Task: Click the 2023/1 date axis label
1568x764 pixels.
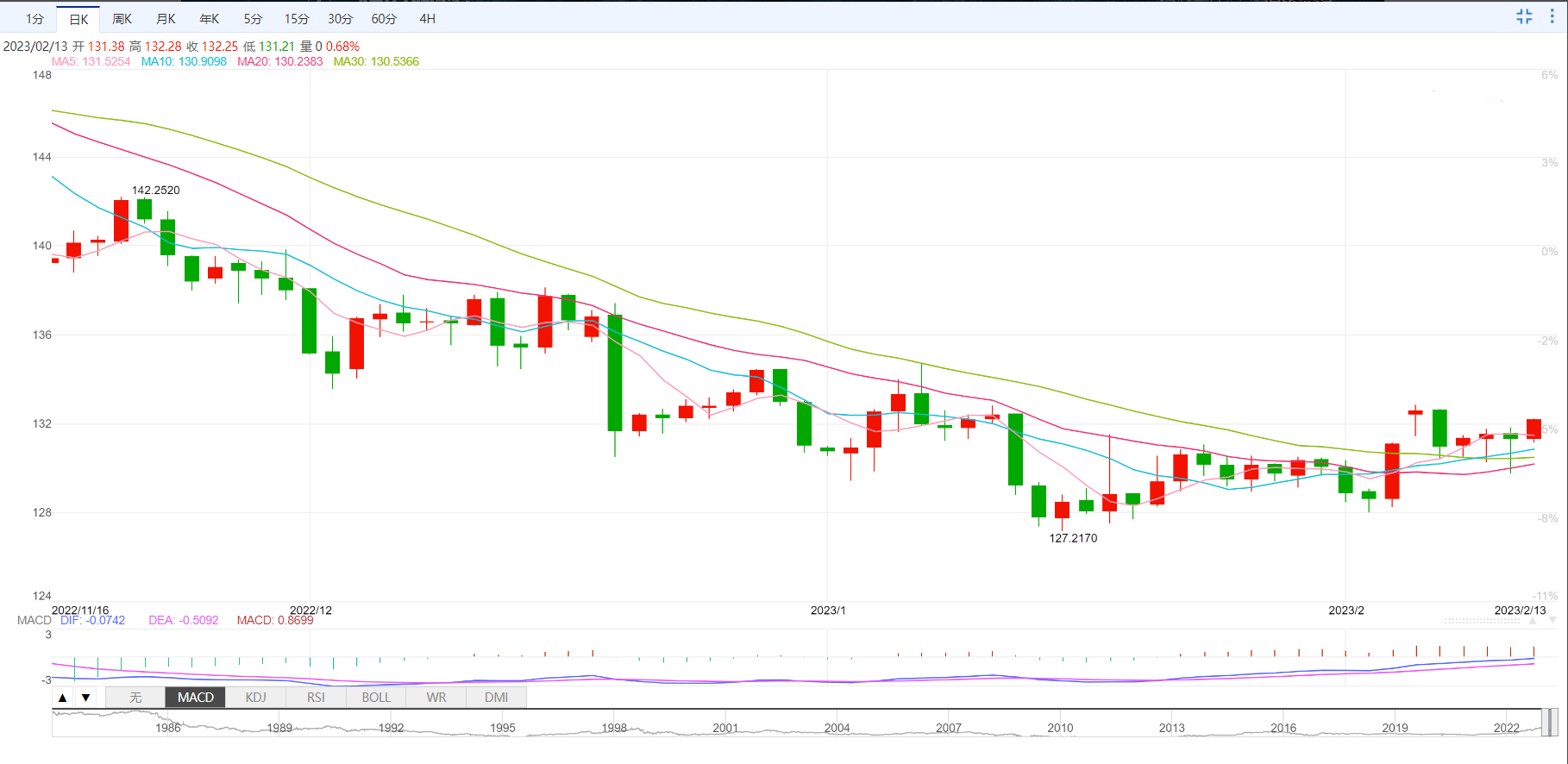Action: (x=828, y=610)
